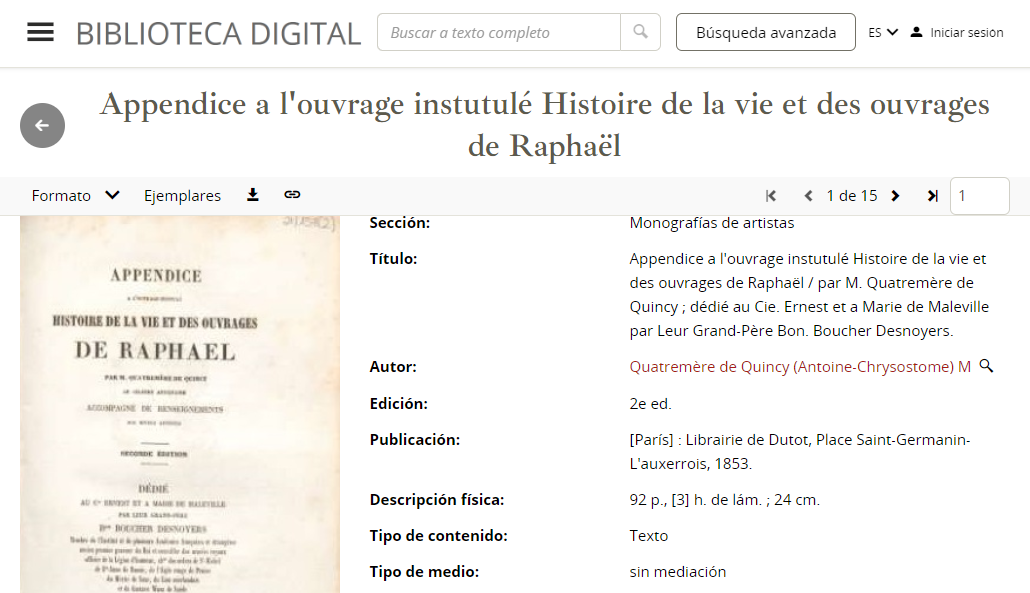This screenshot has width=1030, height=593.
Task: Advance to the next page
Action: [x=895, y=196]
